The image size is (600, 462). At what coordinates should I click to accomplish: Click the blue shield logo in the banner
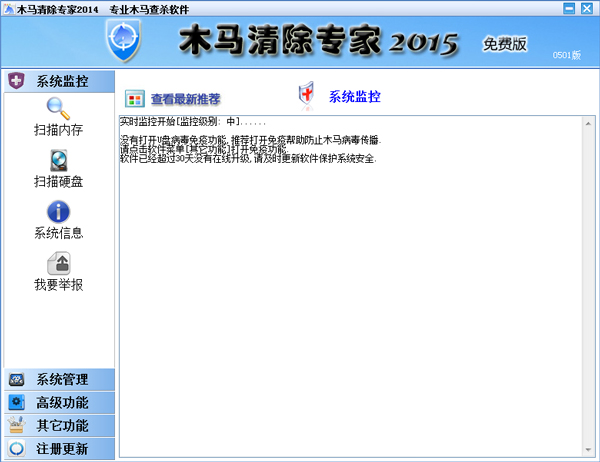pyautogui.click(x=123, y=40)
